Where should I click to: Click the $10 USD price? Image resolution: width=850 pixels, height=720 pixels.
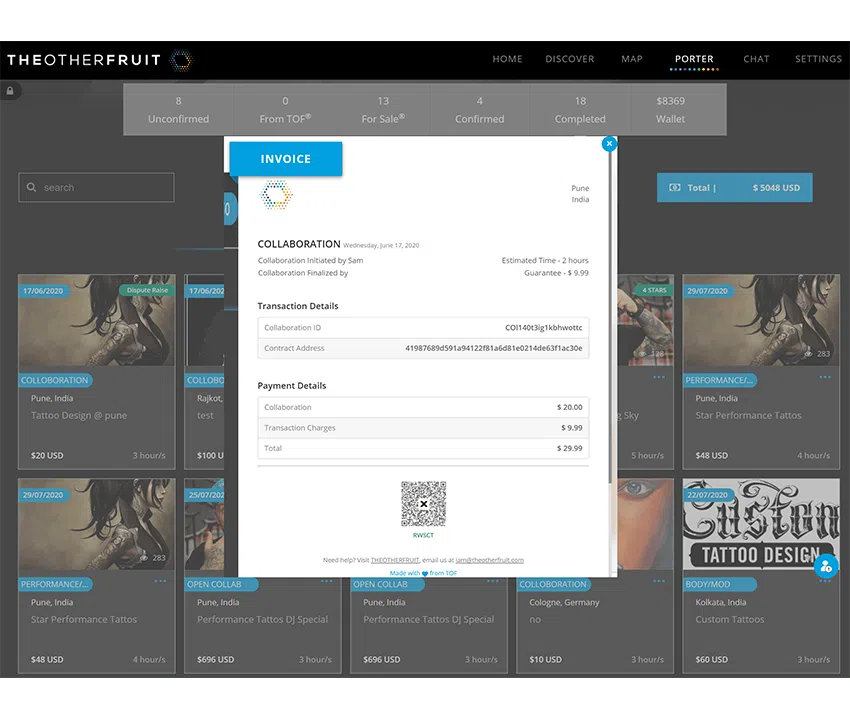pos(545,659)
